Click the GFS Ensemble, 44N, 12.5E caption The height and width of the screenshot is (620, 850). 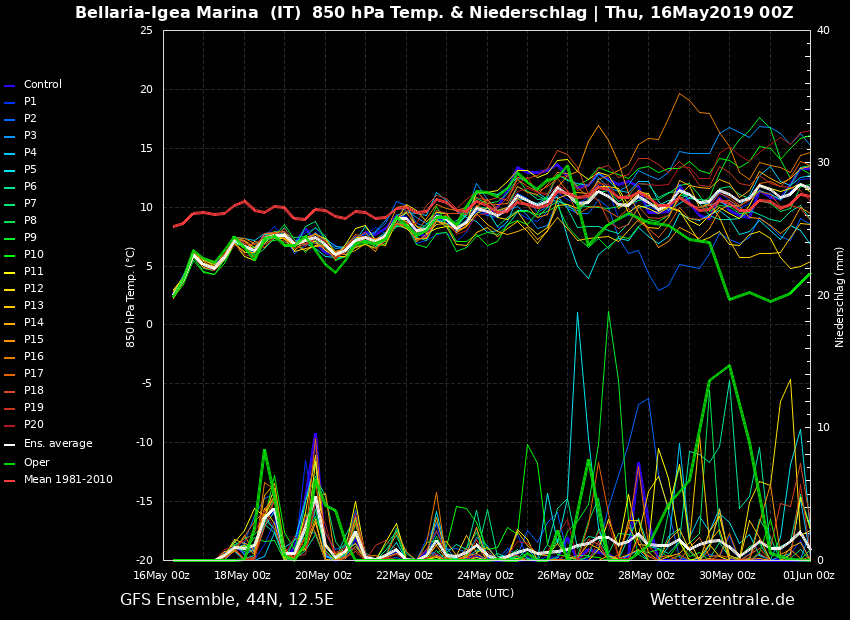(227, 600)
